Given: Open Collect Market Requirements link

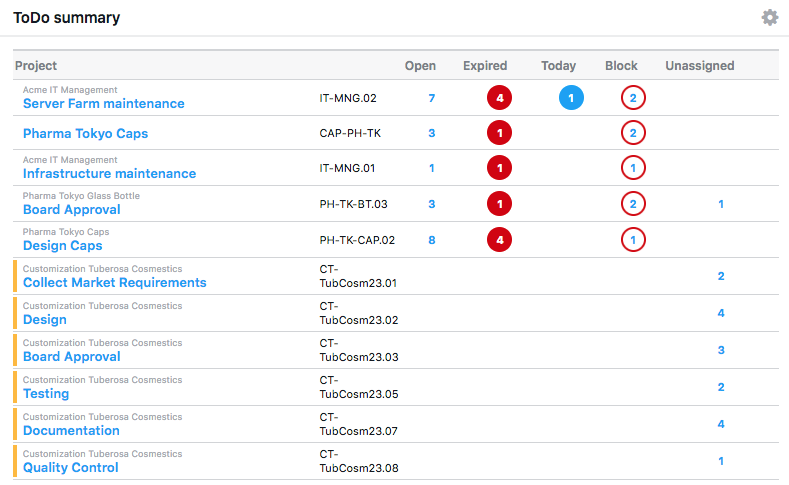Looking at the screenshot, I should [x=115, y=282].
